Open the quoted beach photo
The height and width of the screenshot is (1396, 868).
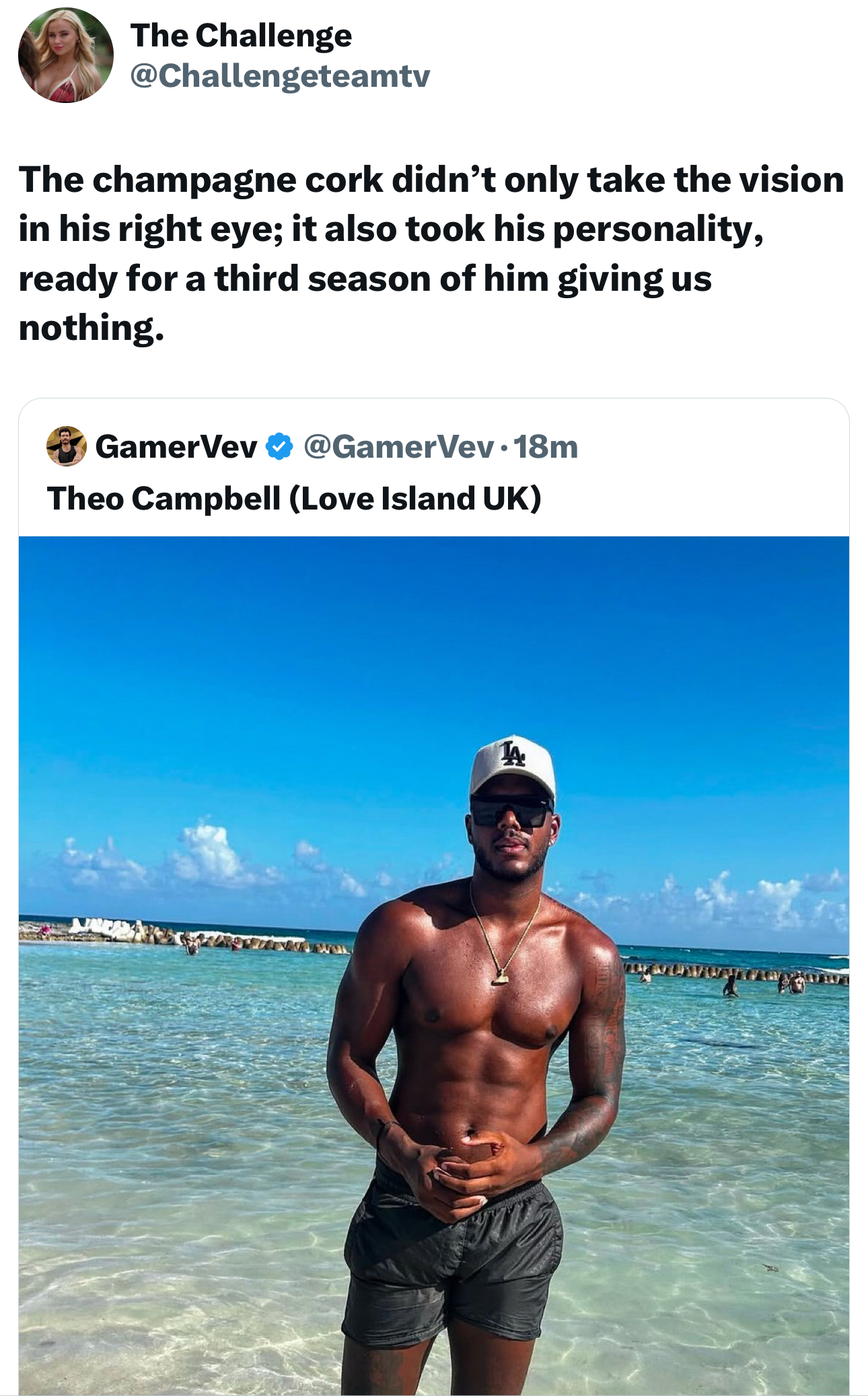[x=434, y=966]
